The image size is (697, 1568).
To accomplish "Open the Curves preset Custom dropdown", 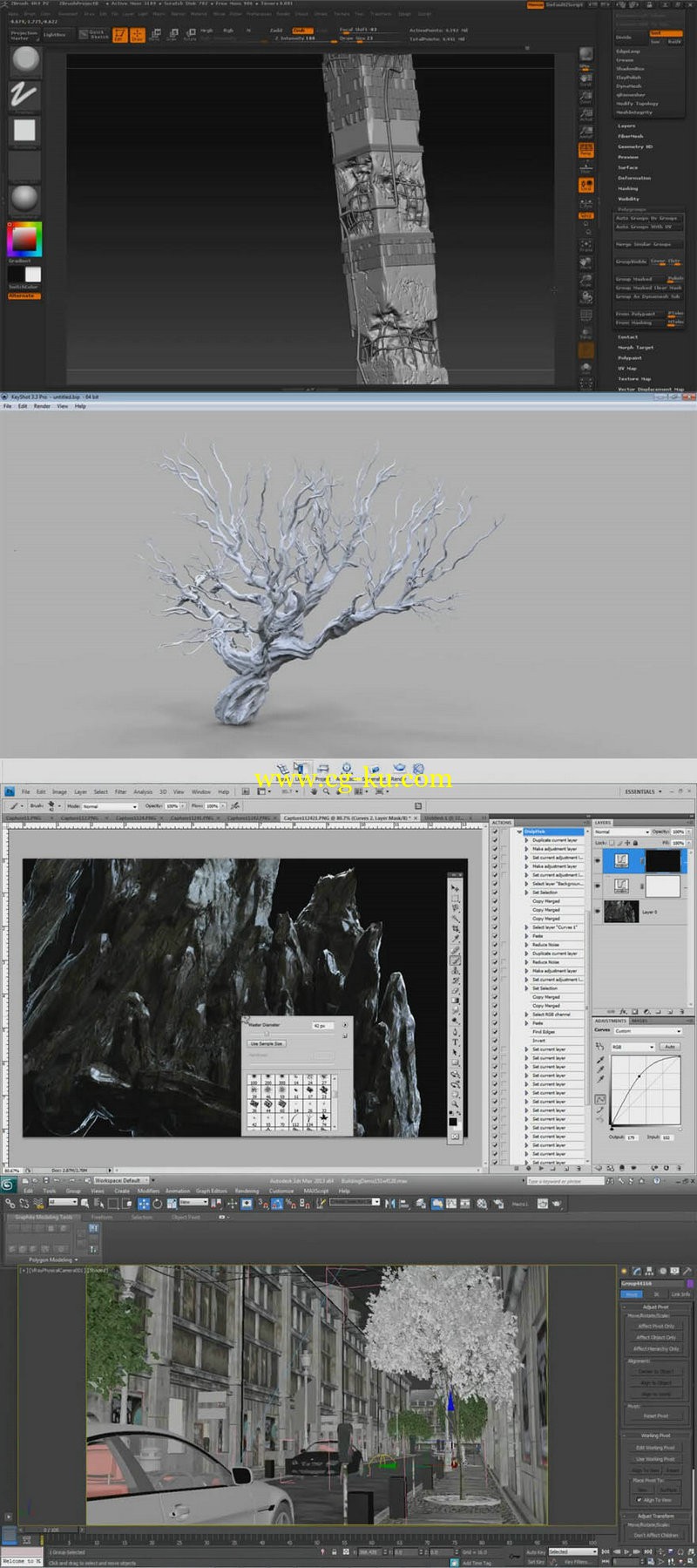I will [x=647, y=1031].
